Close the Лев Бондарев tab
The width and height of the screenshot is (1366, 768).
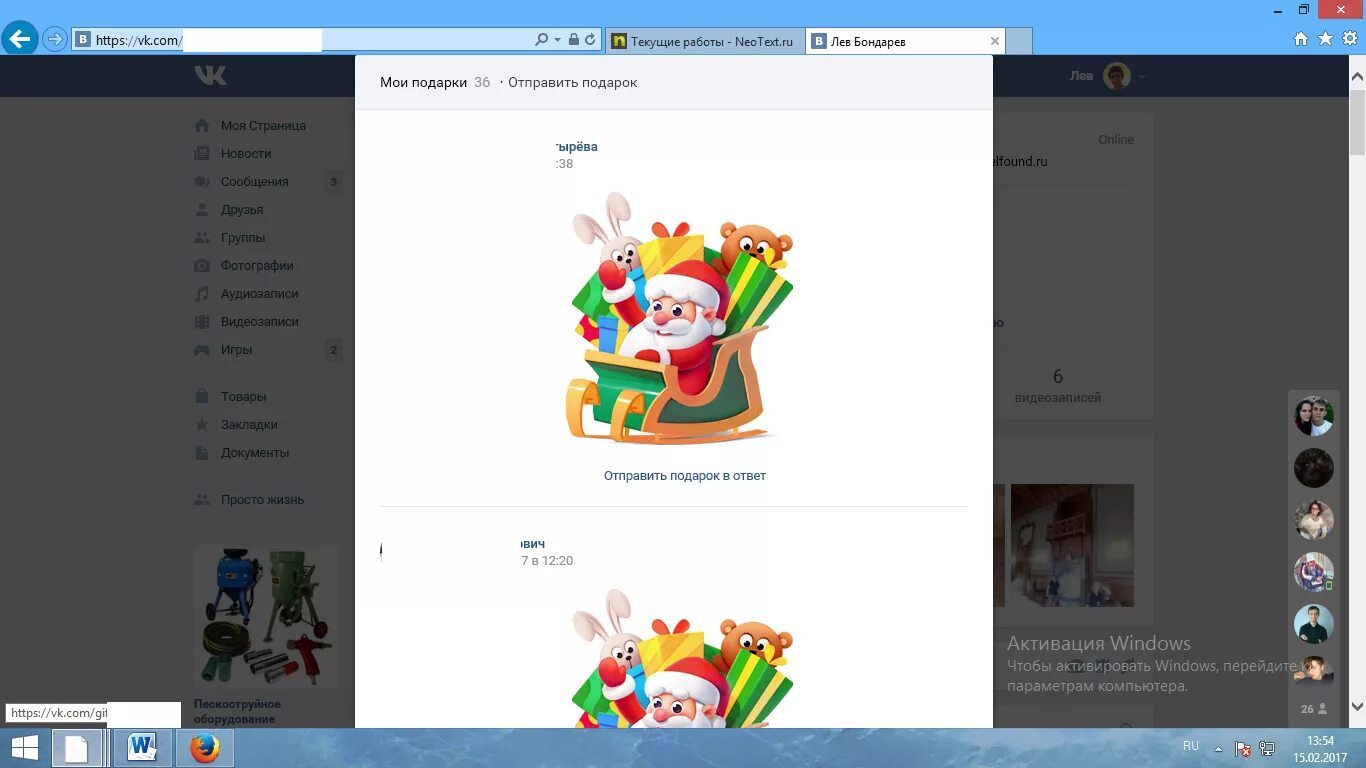point(994,41)
